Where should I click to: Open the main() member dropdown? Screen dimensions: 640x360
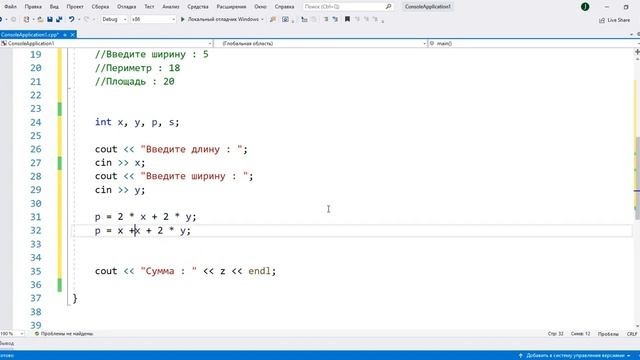coord(534,43)
